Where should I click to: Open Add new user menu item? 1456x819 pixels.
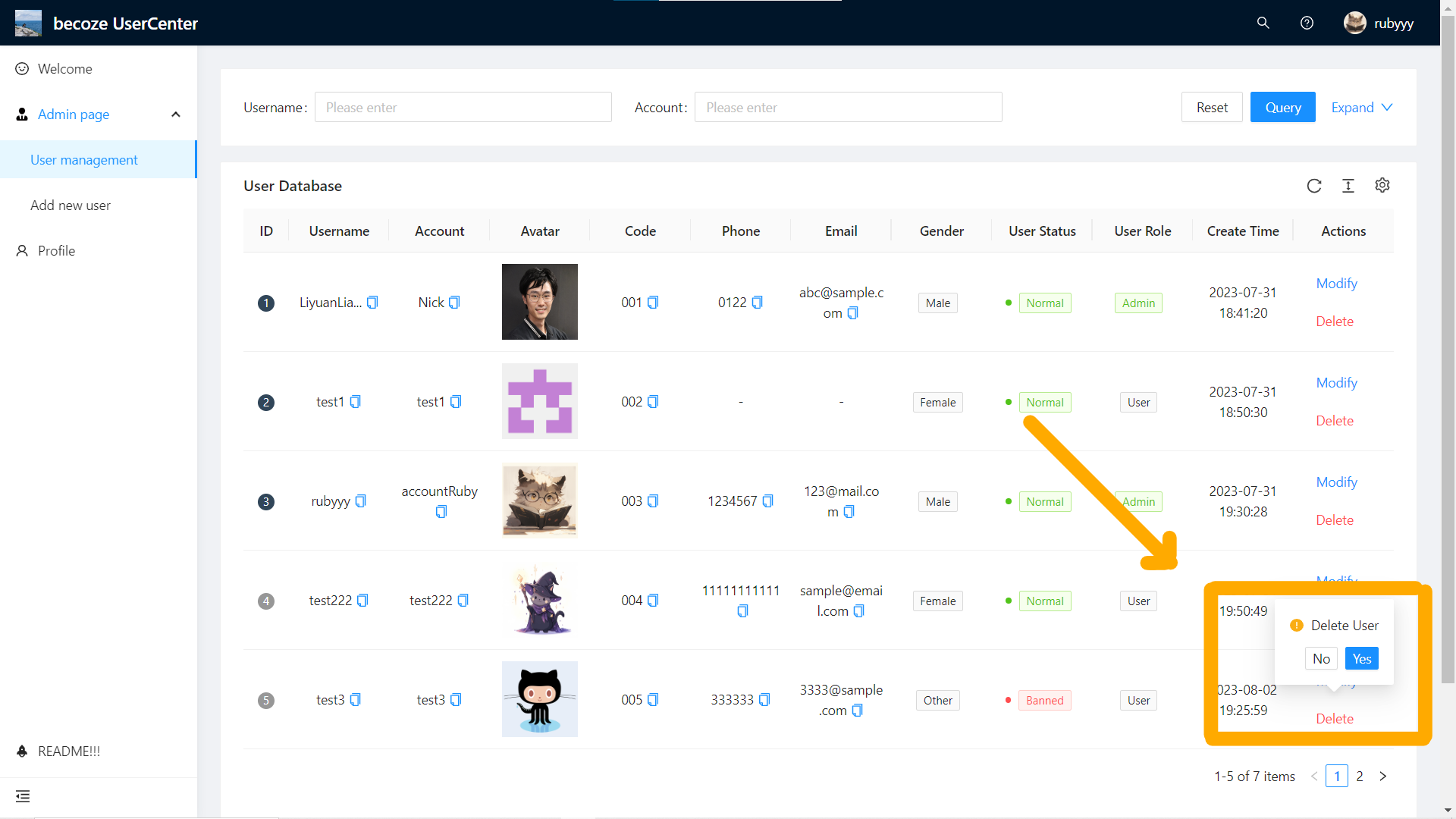tap(71, 206)
